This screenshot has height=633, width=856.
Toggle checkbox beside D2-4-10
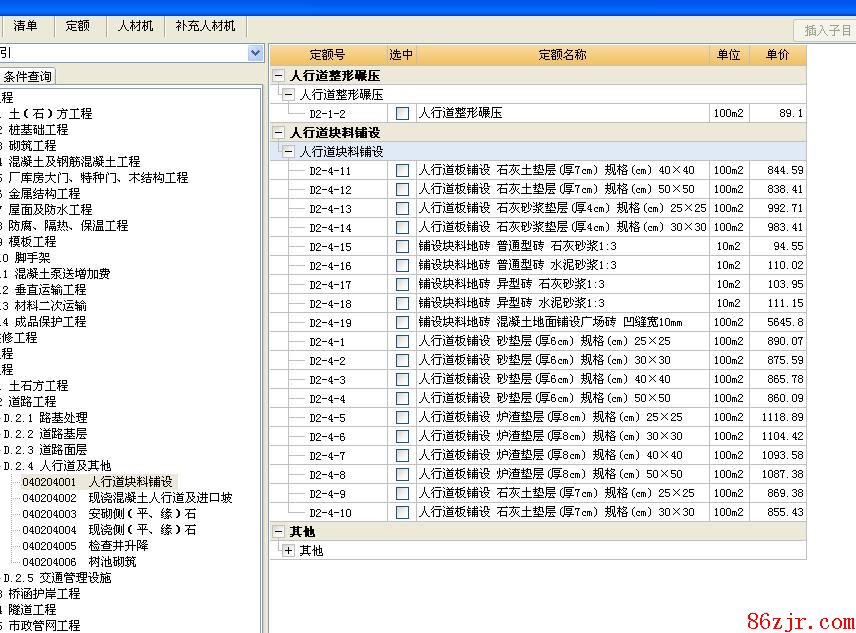tap(402, 513)
